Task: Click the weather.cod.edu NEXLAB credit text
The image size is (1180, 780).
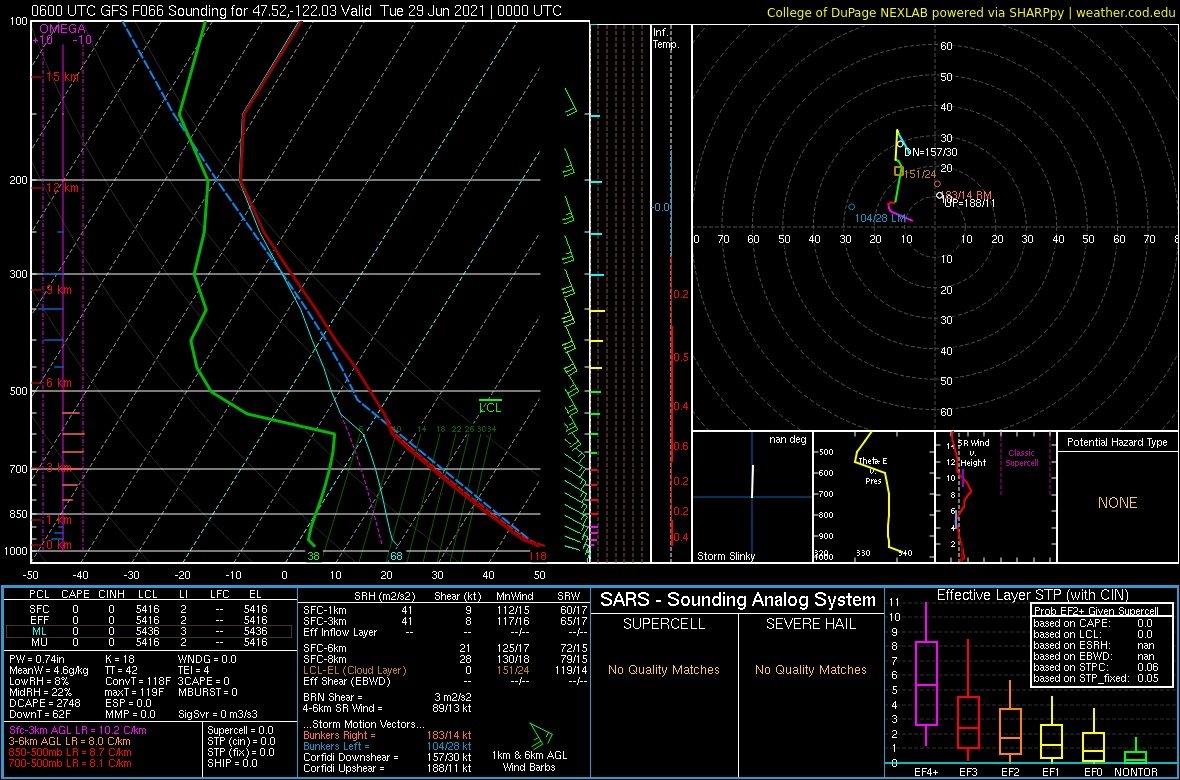Action: coord(972,12)
